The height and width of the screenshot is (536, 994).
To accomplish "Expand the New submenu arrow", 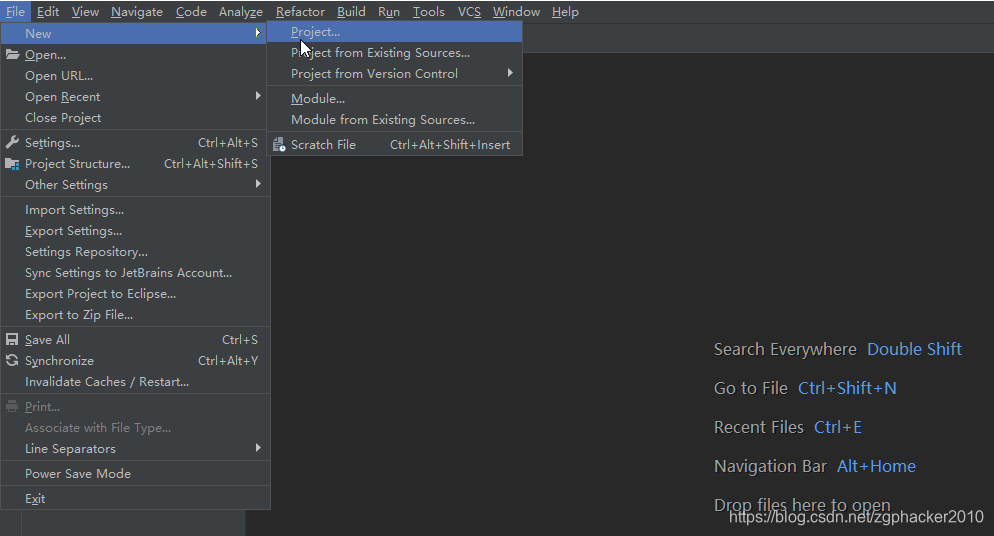I will 257,33.
